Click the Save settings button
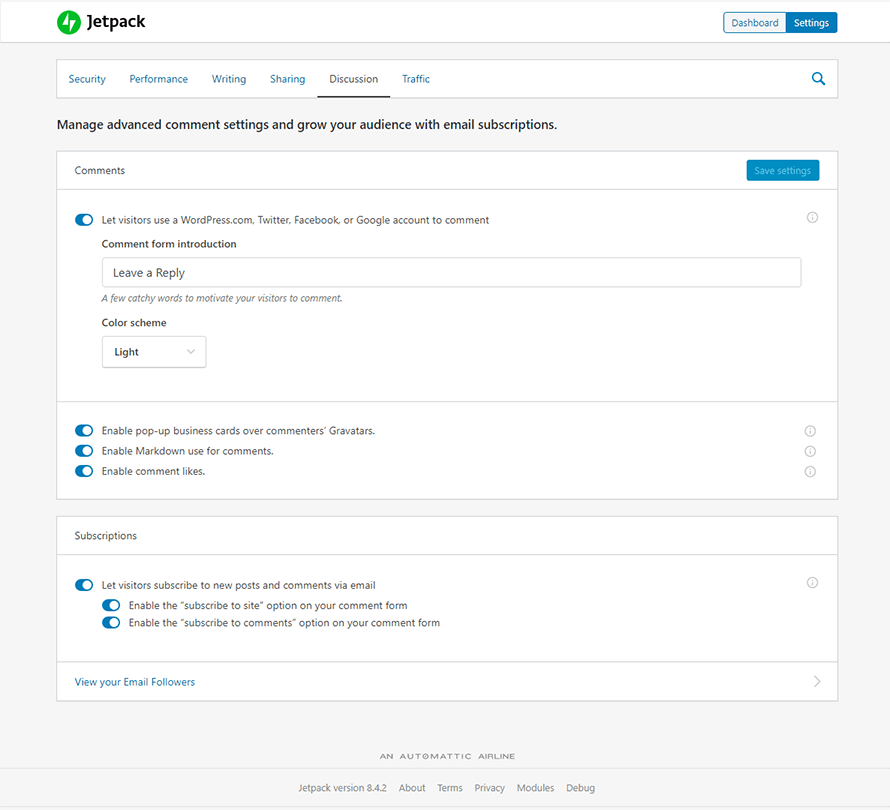The height and width of the screenshot is (810, 890). [x=782, y=170]
